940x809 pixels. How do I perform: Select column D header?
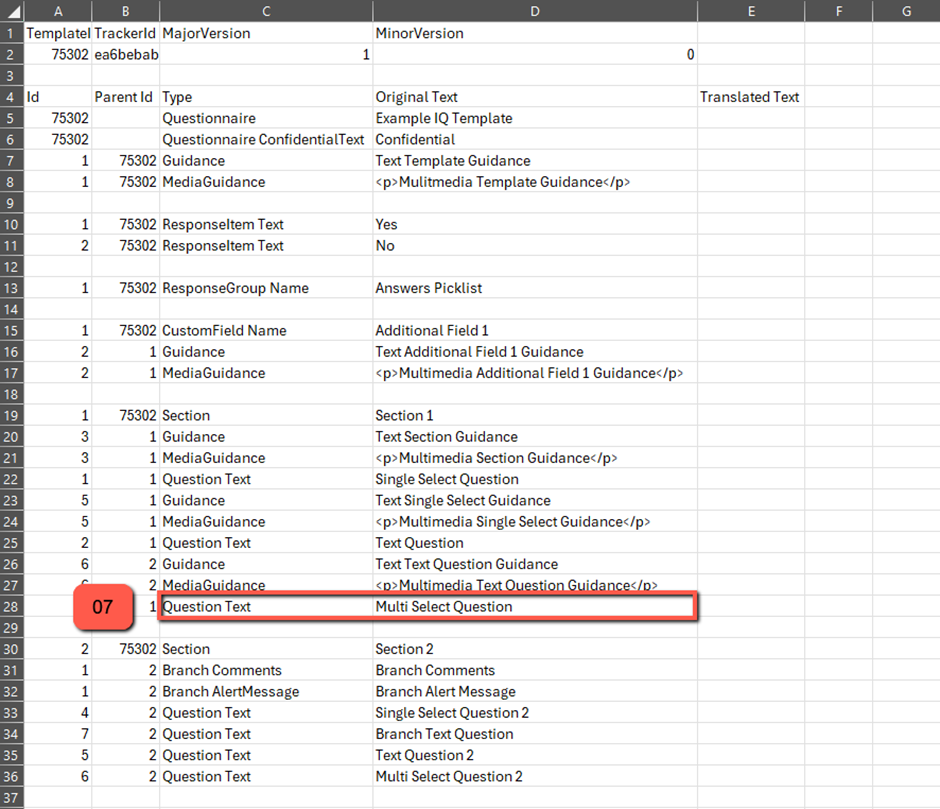534,11
